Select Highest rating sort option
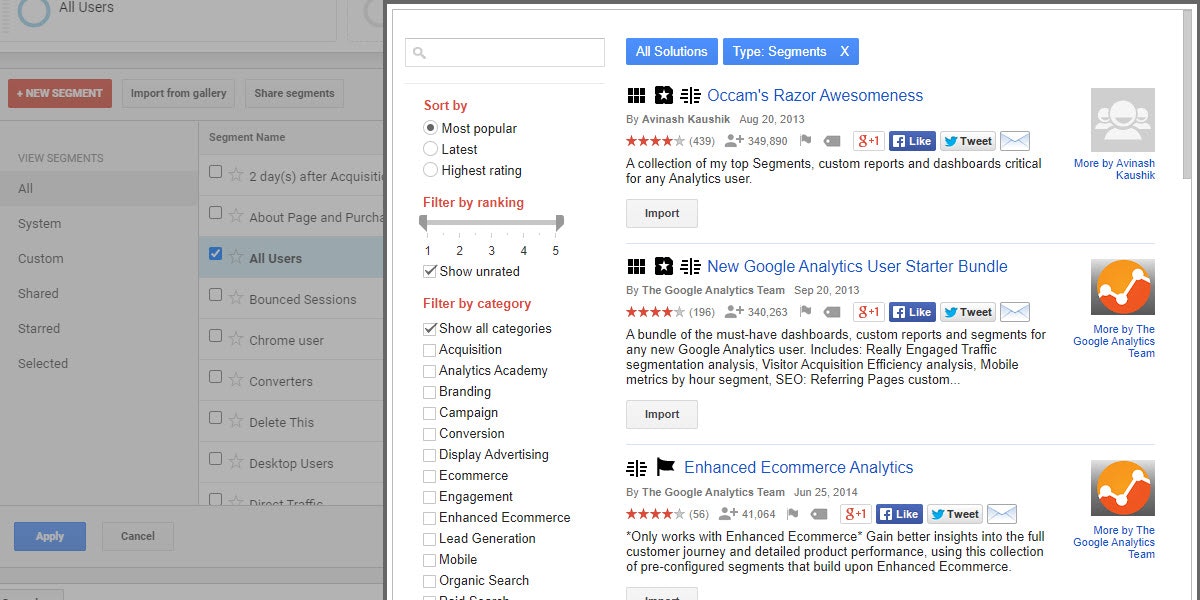1200x600 pixels. 431,170
